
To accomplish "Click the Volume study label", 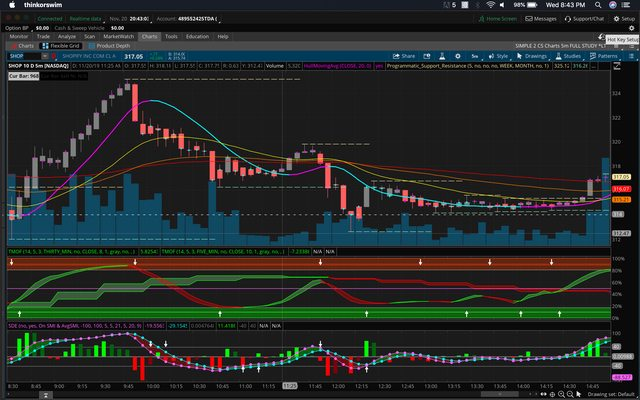I will click(275, 66).
